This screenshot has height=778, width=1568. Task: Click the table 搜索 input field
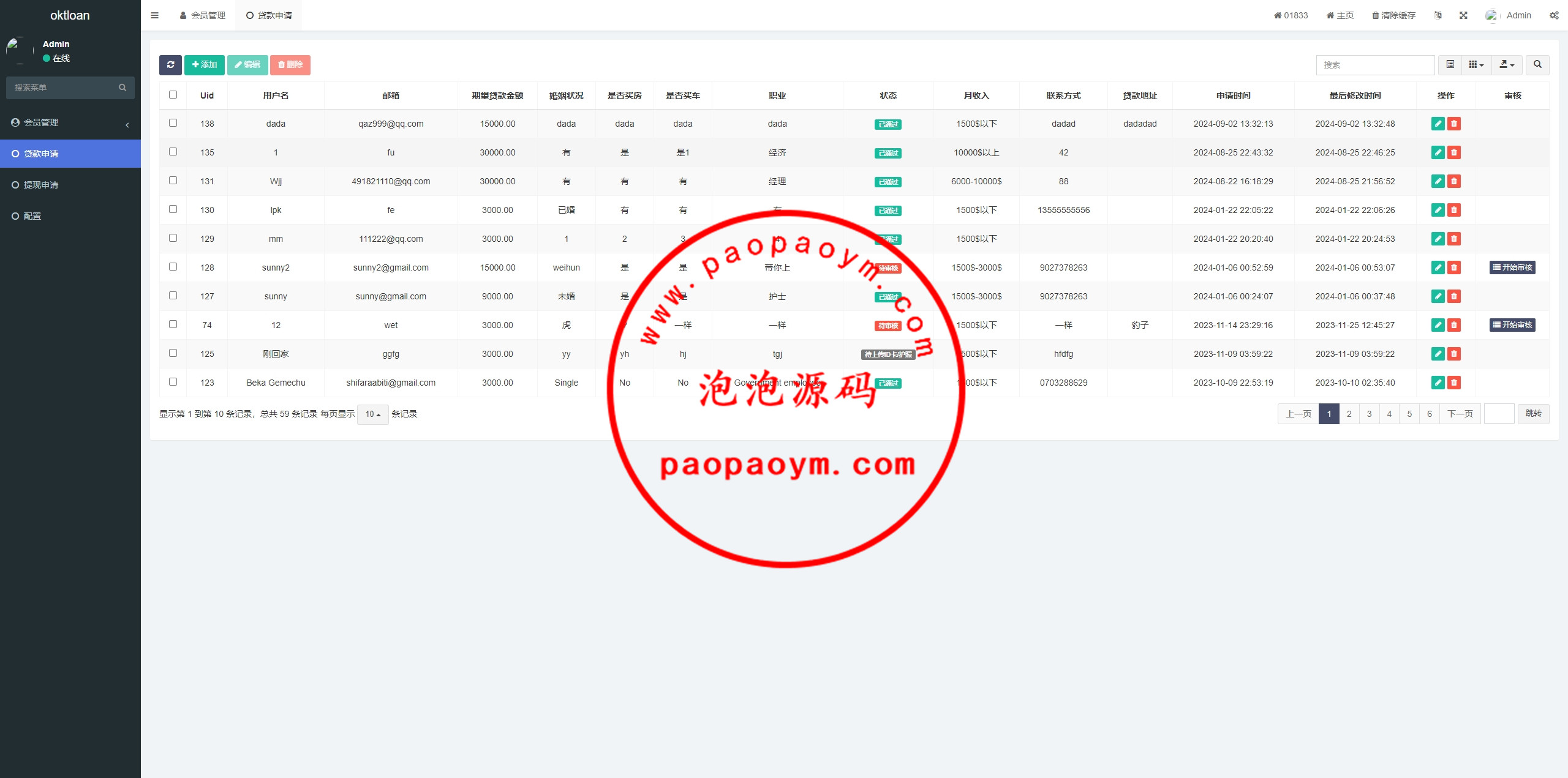pos(1374,65)
